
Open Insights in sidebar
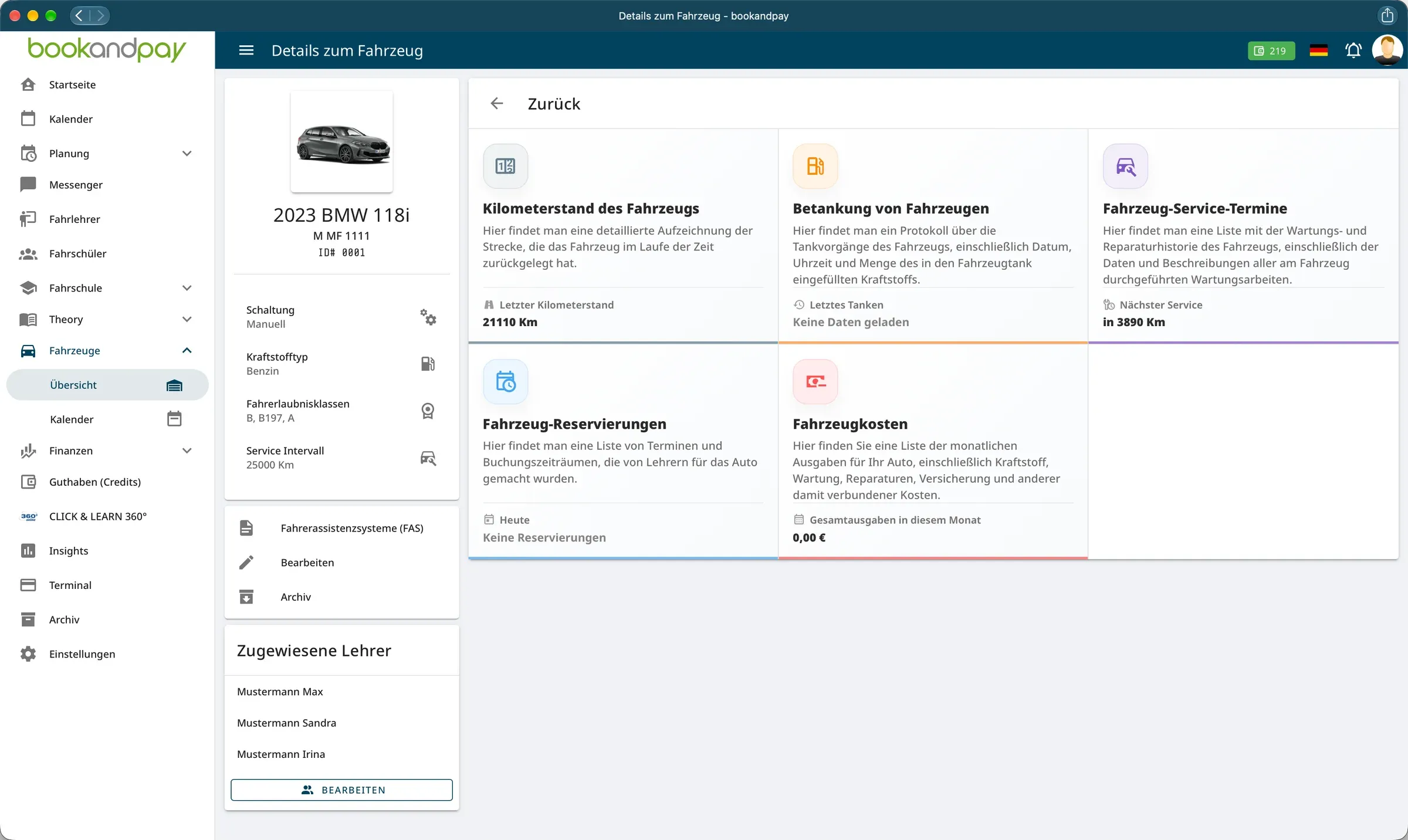107,550
